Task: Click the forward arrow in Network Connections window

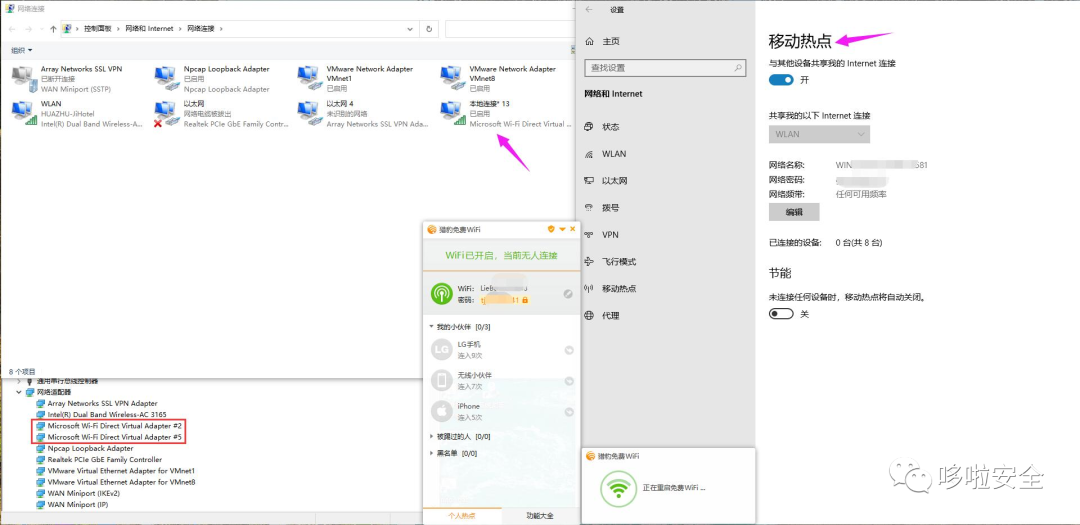Action: 29,29
